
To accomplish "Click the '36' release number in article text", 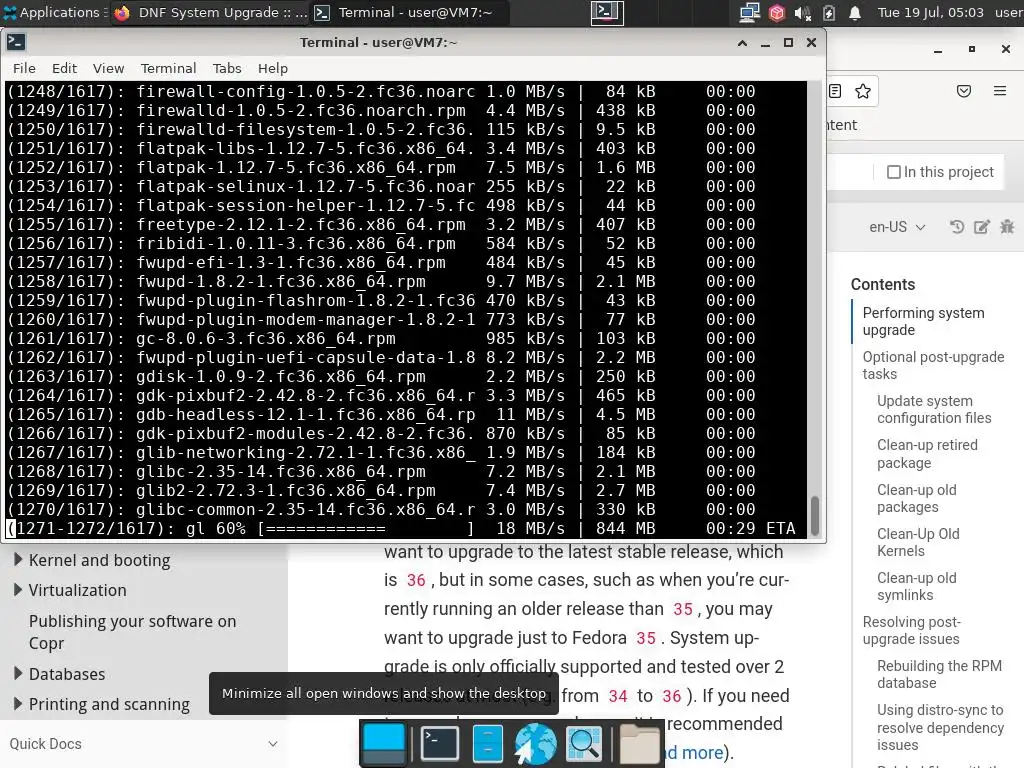I will coord(416,580).
